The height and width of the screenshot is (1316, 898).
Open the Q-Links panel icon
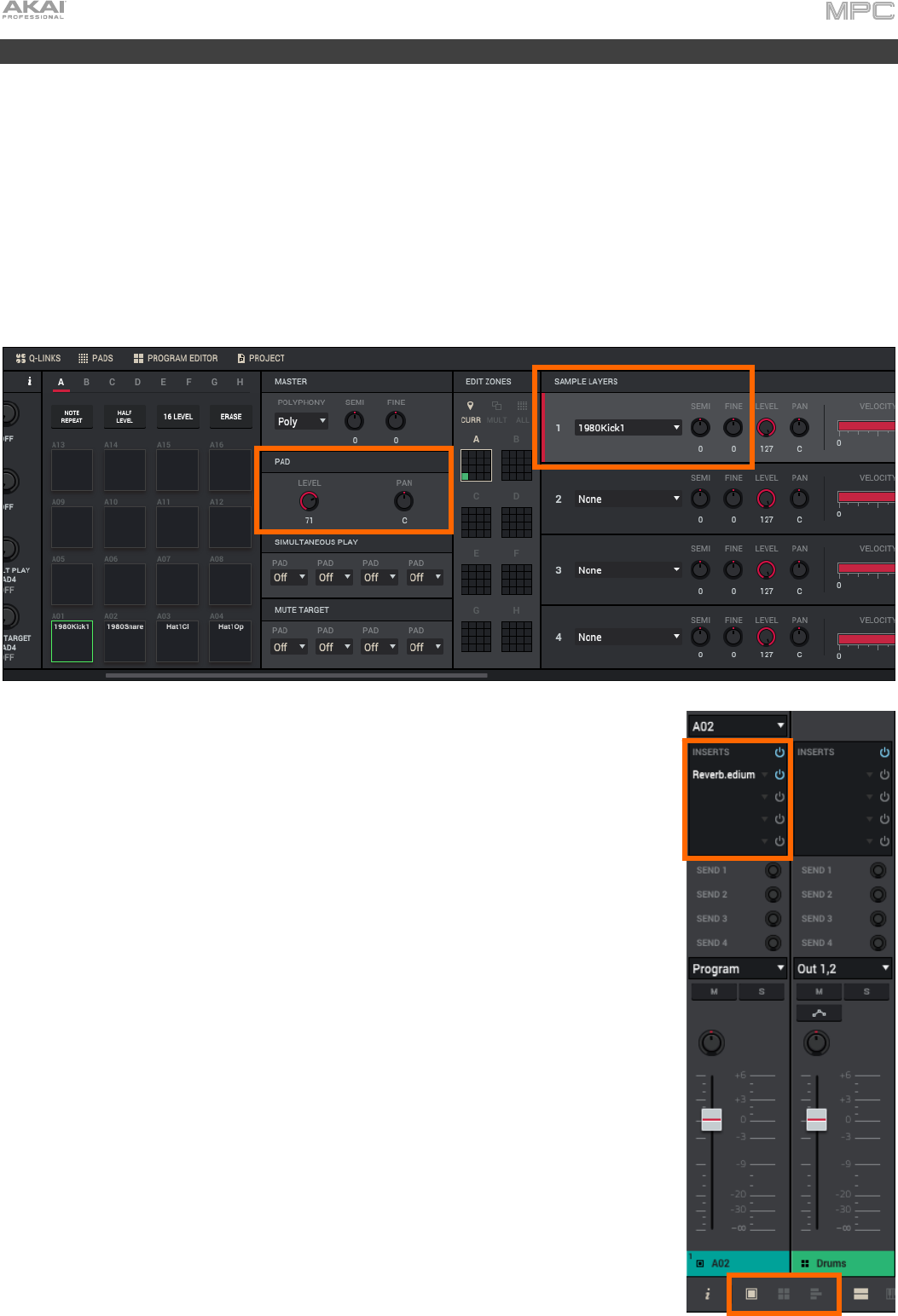[x=21, y=359]
